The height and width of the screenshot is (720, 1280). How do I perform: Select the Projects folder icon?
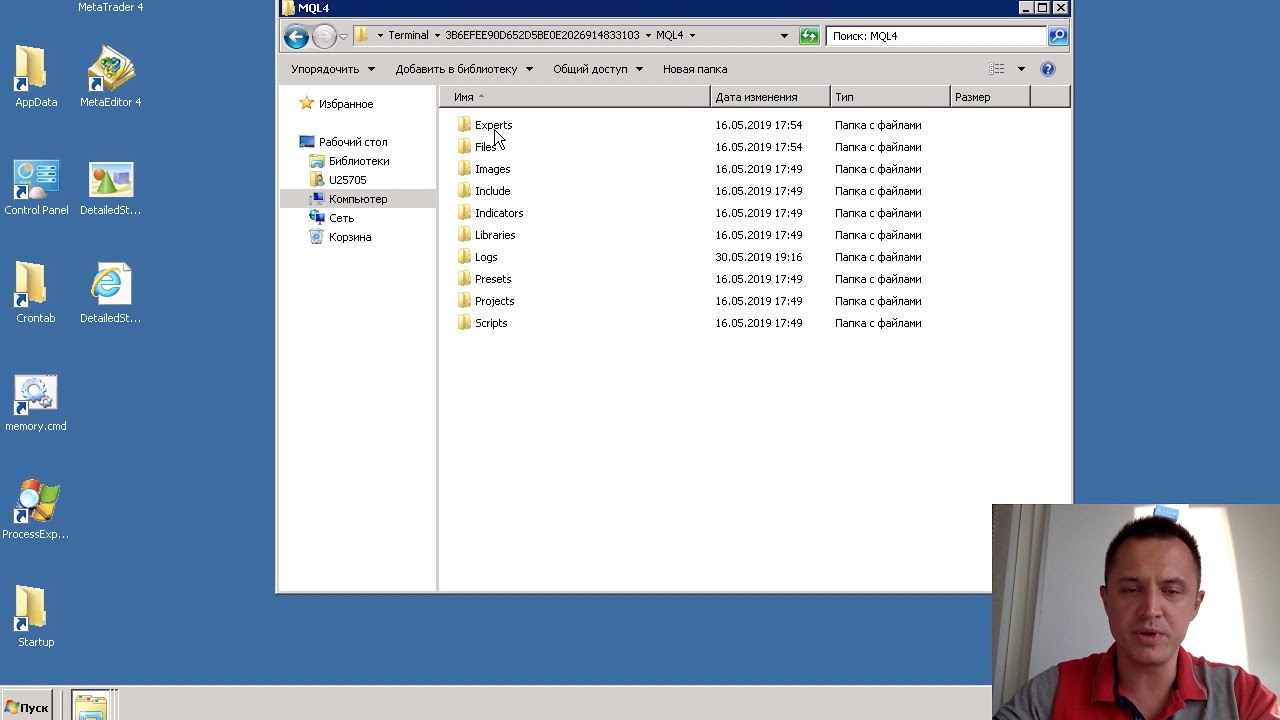(x=464, y=301)
